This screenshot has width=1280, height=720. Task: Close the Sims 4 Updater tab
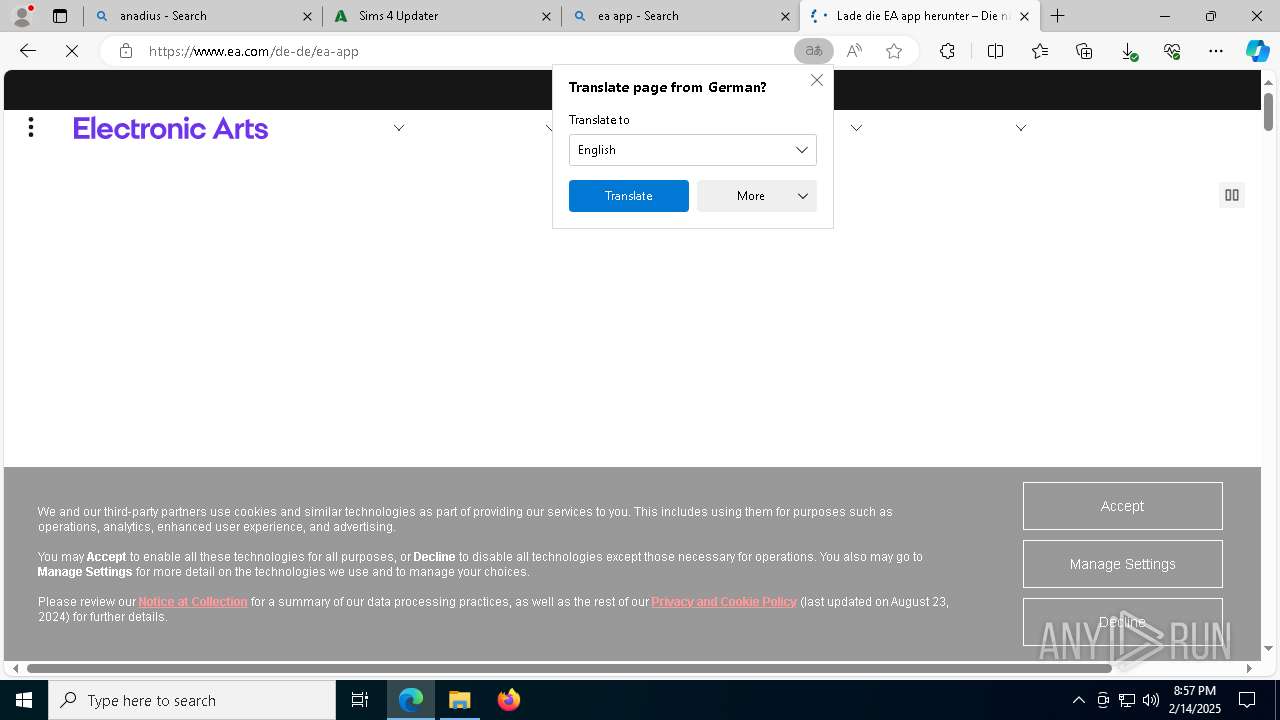[546, 16]
